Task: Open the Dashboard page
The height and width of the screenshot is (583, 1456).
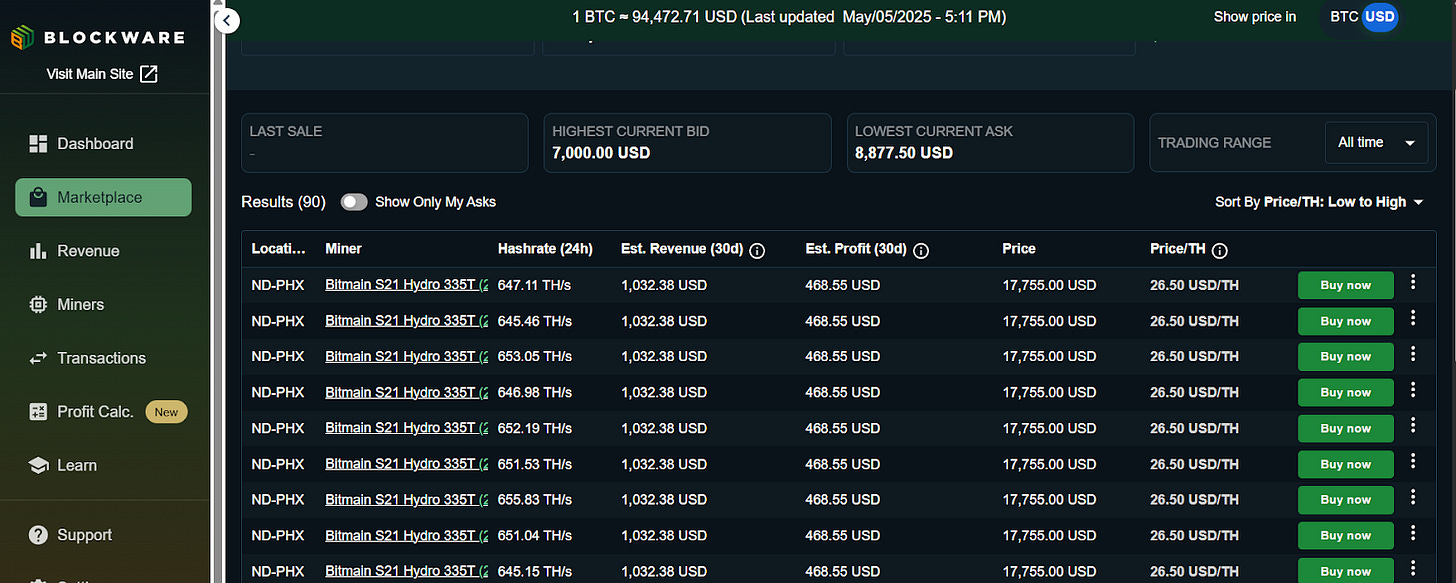Action: 103,144
